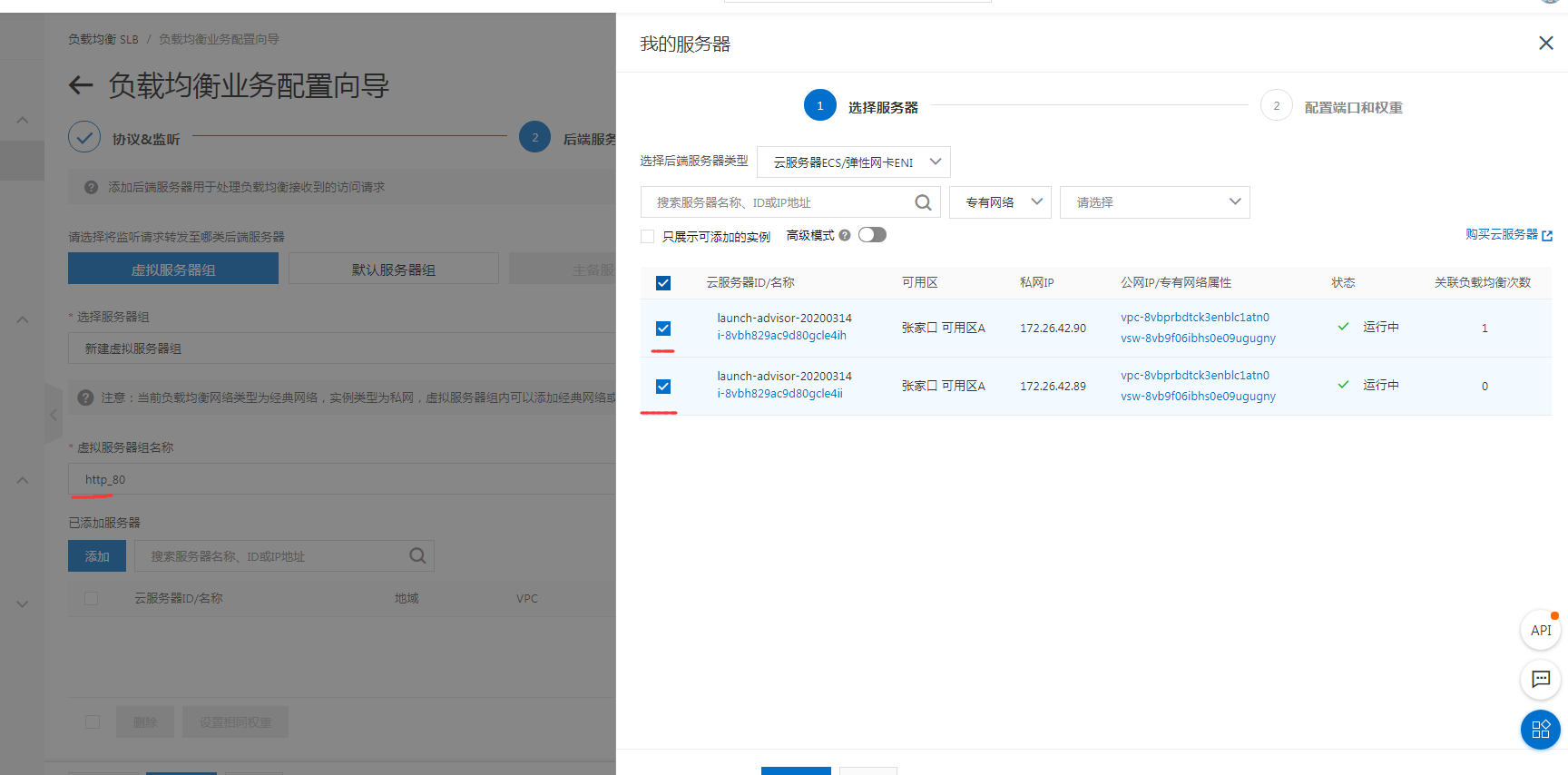Click the 删除 button

pos(145,722)
